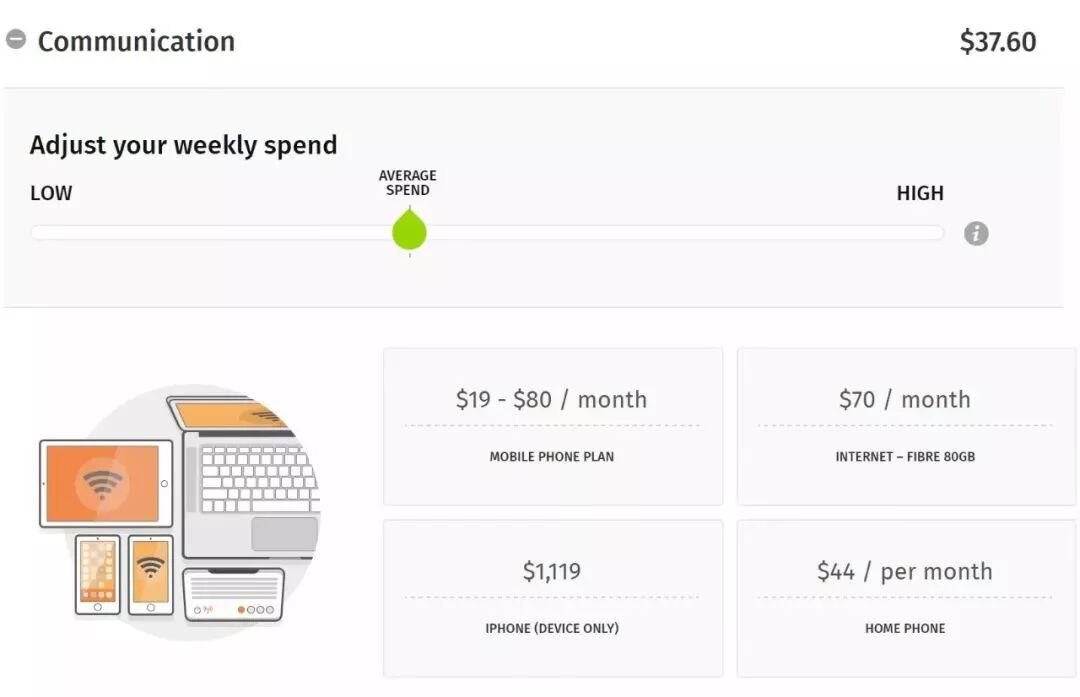Click the laptop keyboard illustration

(x=258, y=478)
